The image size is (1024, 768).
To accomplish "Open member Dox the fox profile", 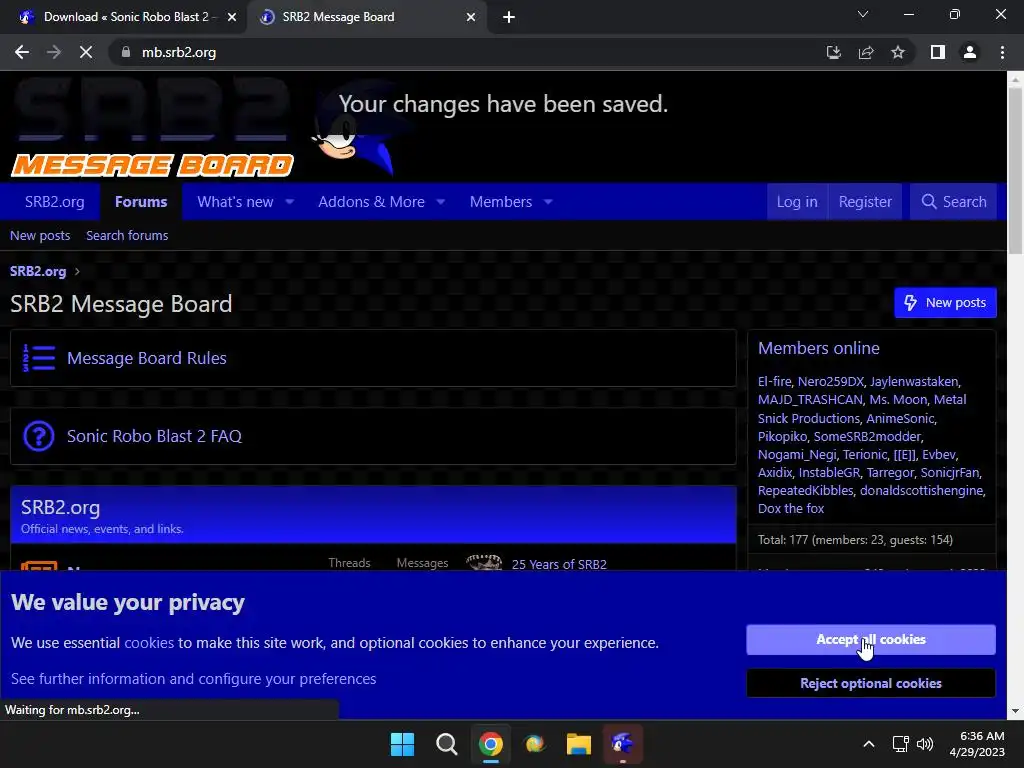I will coord(791,509).
